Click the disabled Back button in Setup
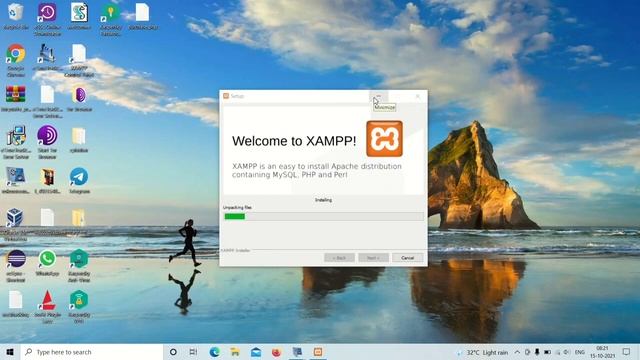 coord(339,258)
